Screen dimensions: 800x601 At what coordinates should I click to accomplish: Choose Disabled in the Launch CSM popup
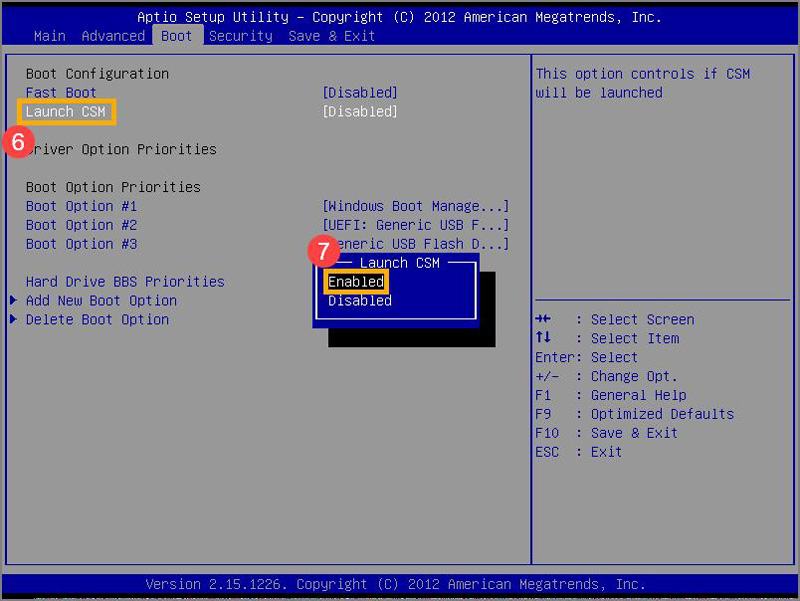coord(360,301)
